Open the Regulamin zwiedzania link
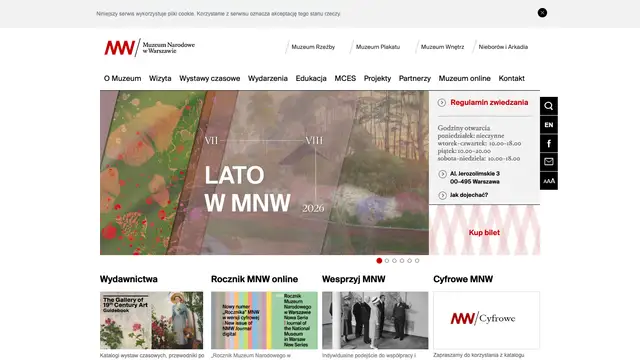Viewport: 640px width, 360px height. [489, 102]
